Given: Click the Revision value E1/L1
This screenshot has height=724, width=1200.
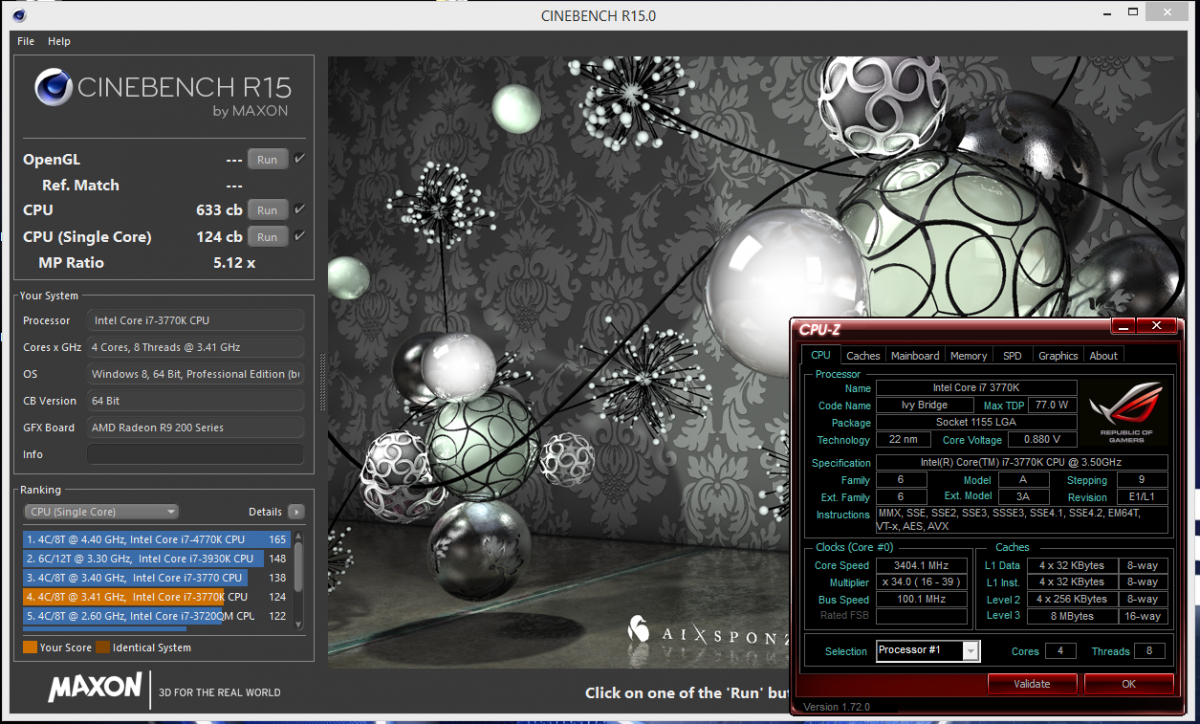Looking at the screenshot, I should click(1142, 497).
